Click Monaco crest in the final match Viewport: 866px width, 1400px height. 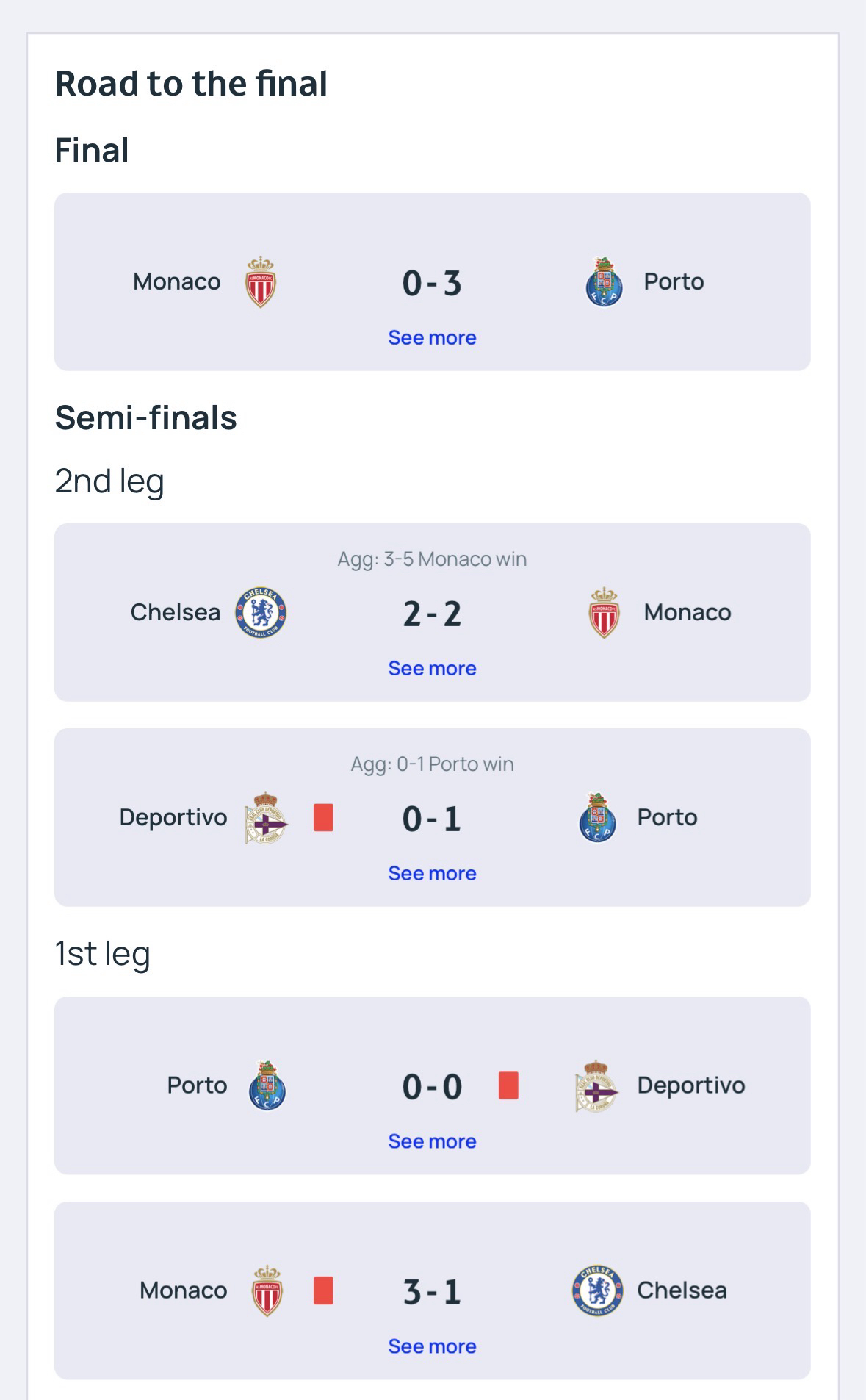260,282
